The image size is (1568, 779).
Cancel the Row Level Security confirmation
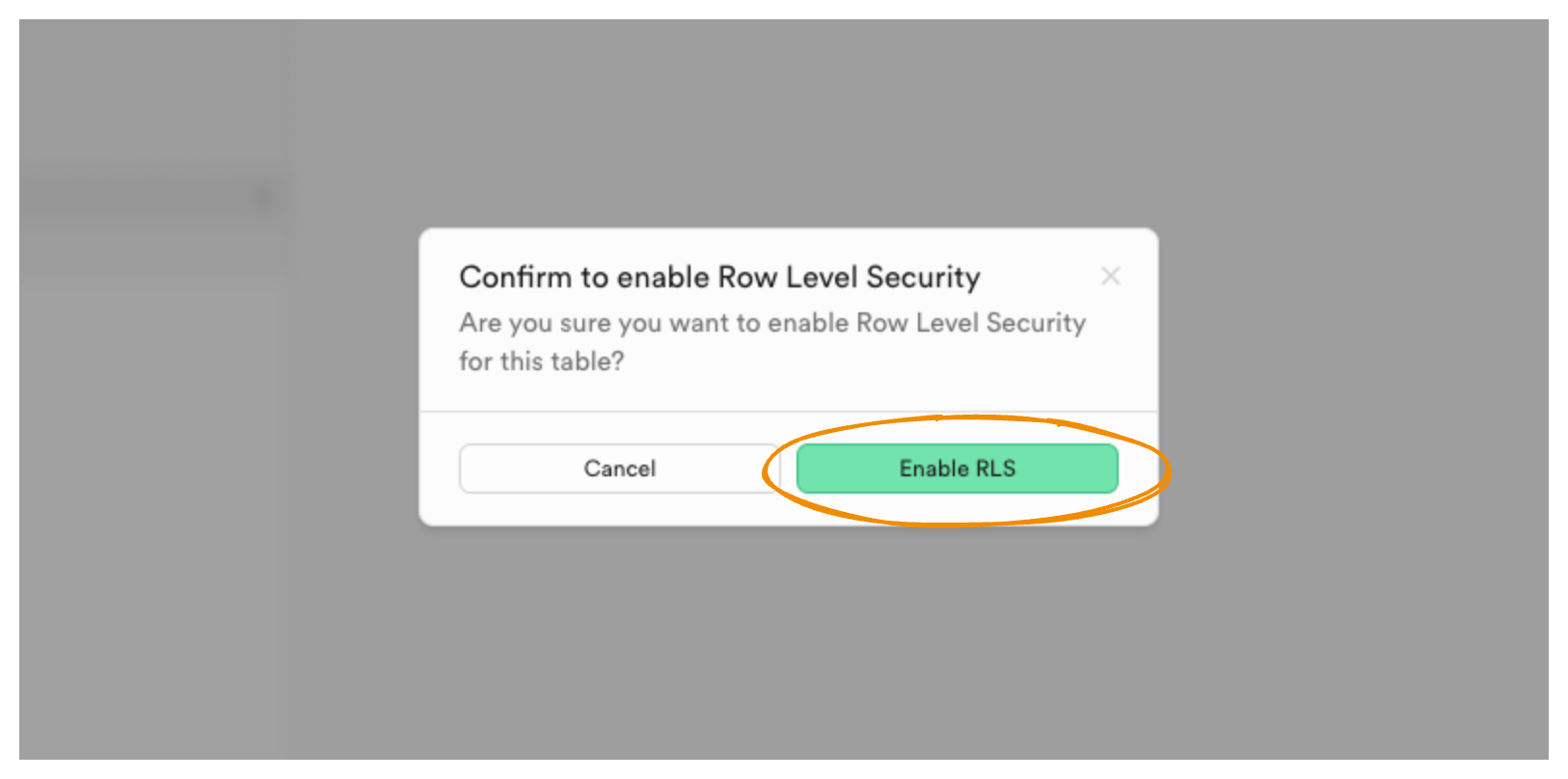click(x=620, y=469)
